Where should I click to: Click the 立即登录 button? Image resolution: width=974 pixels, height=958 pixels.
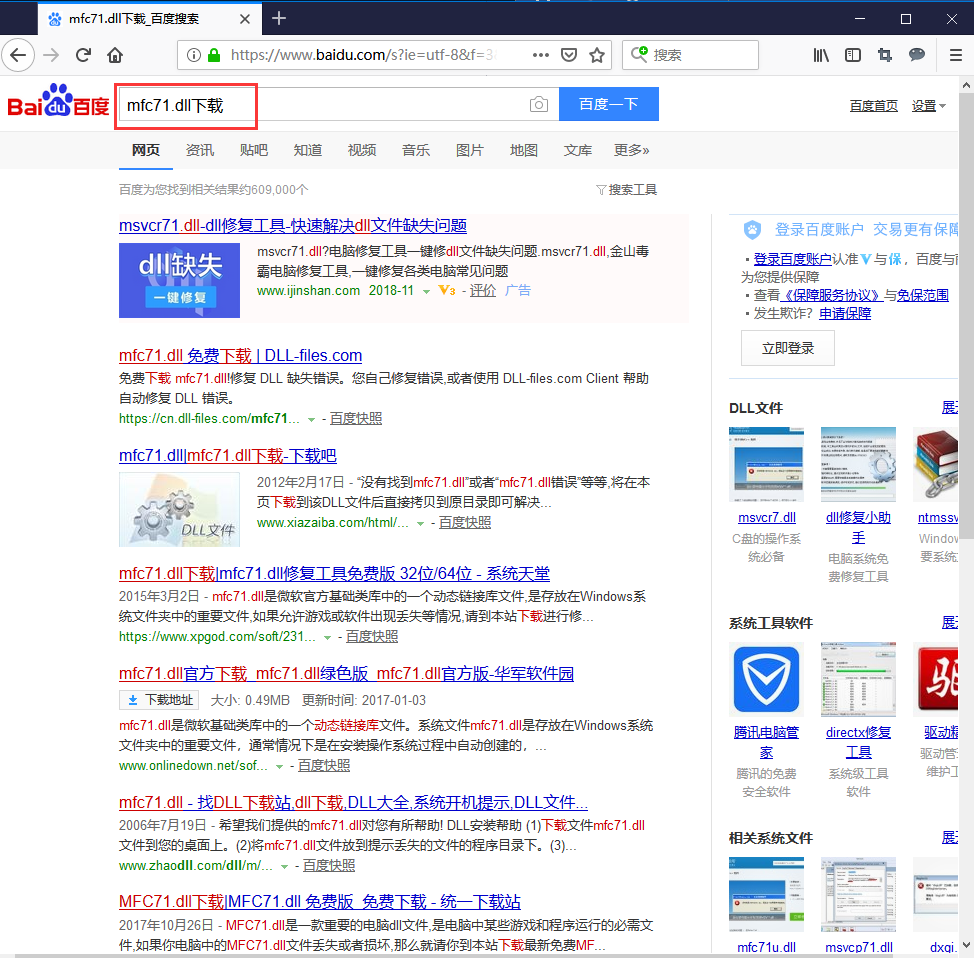pyautogui.click(x=788, y=349)
